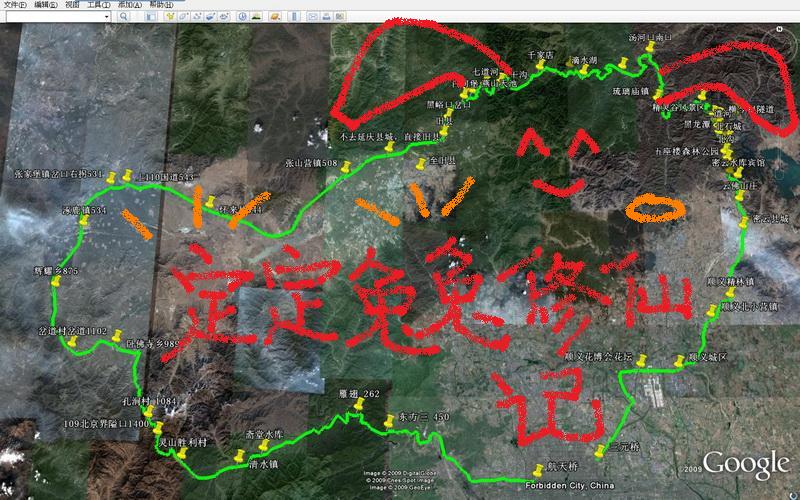Click the 顺义精林镇 yellow pushpin

coord(730,293)
